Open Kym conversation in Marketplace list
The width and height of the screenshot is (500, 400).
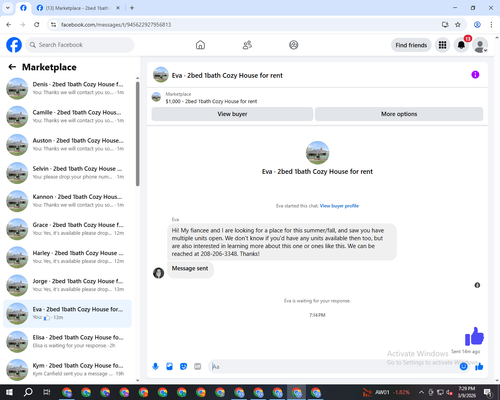[x=68, y=370]
